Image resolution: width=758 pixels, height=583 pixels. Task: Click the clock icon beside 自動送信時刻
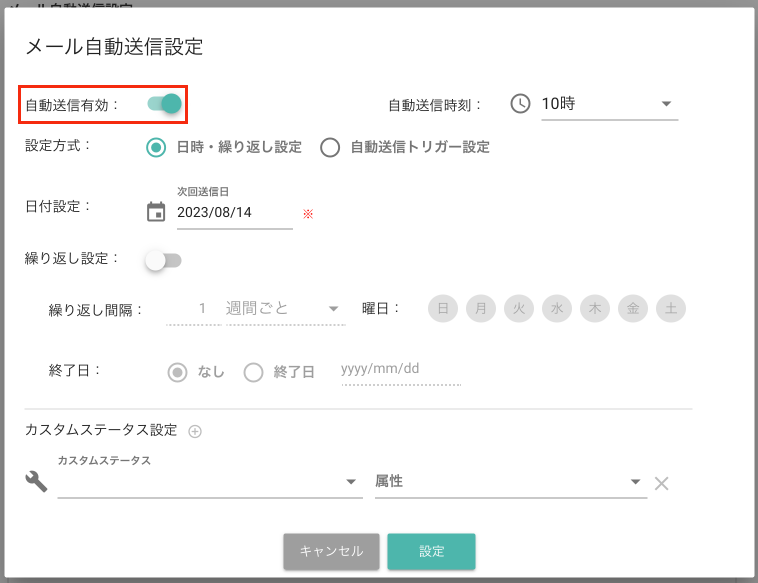[x=520, y=104]
